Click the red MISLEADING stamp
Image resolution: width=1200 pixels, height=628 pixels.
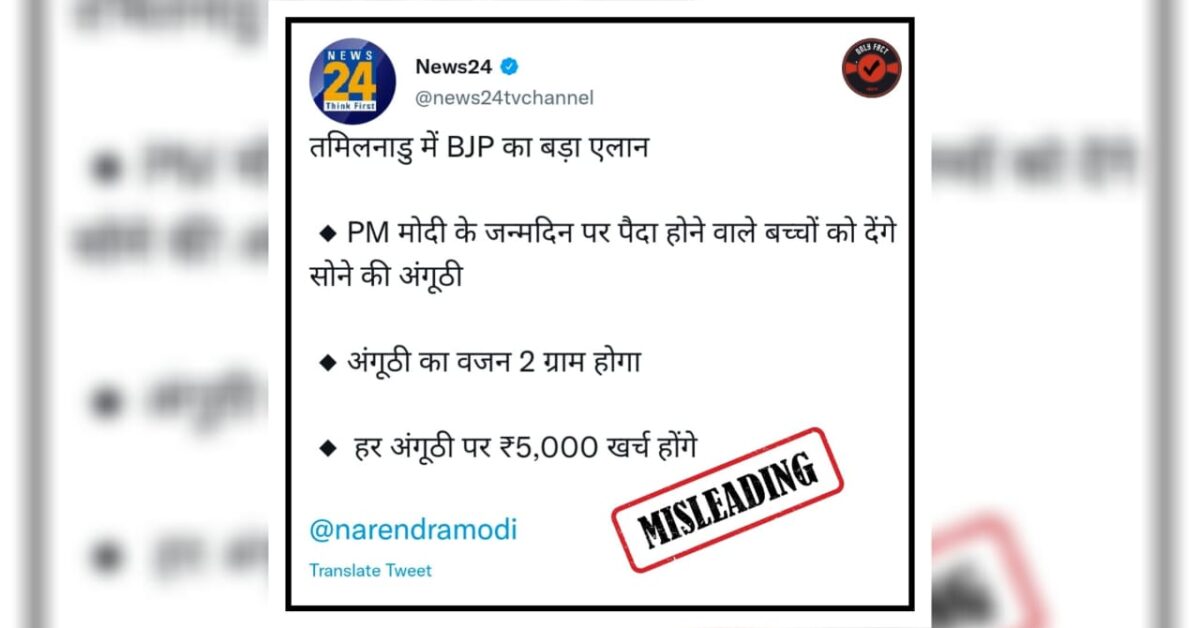click(x=727, y=500)
